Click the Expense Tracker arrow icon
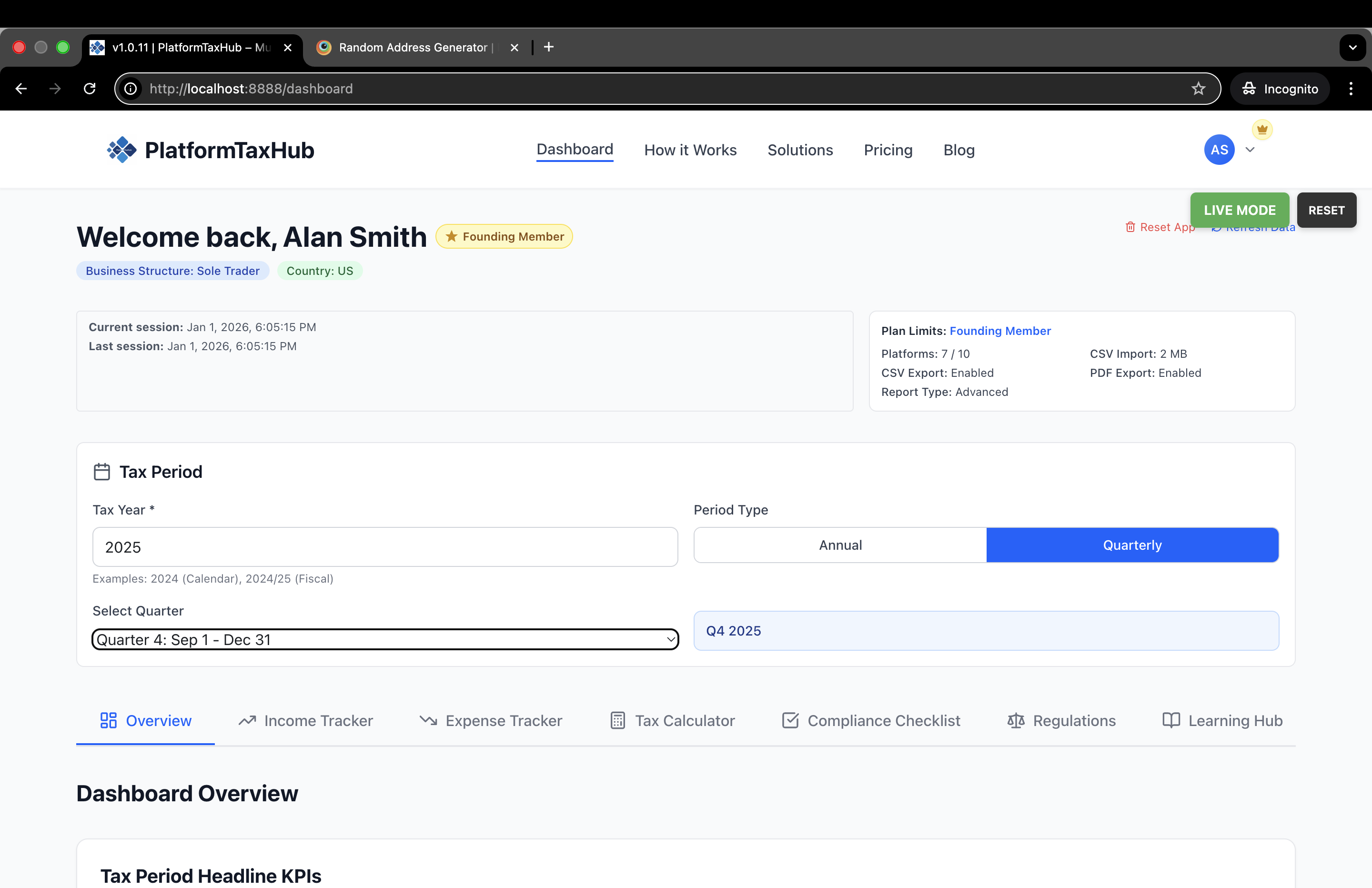The height and width of the screenshot is (888, 1372). pos(428,720)
